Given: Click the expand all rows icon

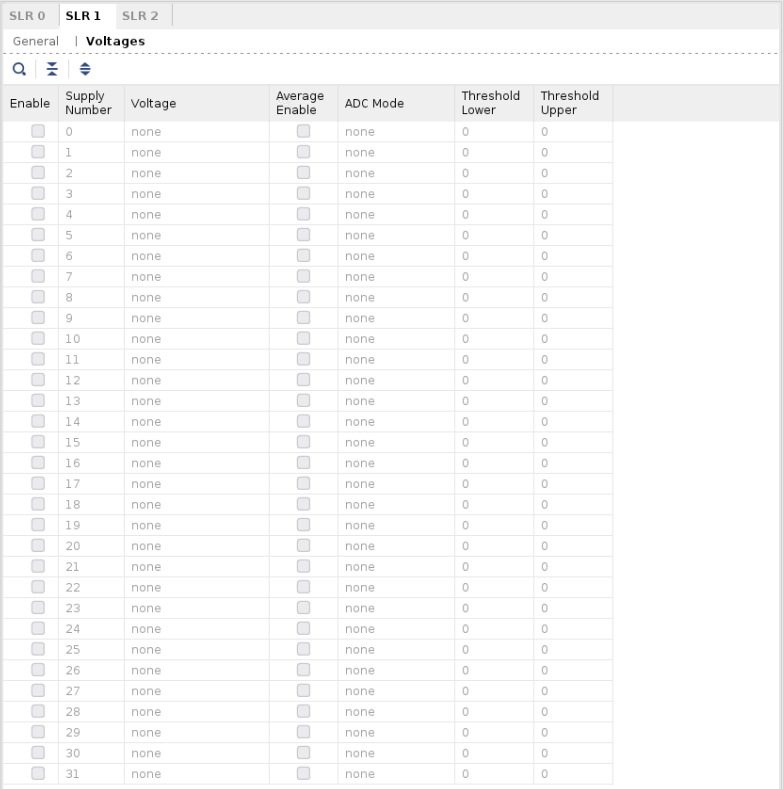Looking at the screenshot, I should [84, 69].
